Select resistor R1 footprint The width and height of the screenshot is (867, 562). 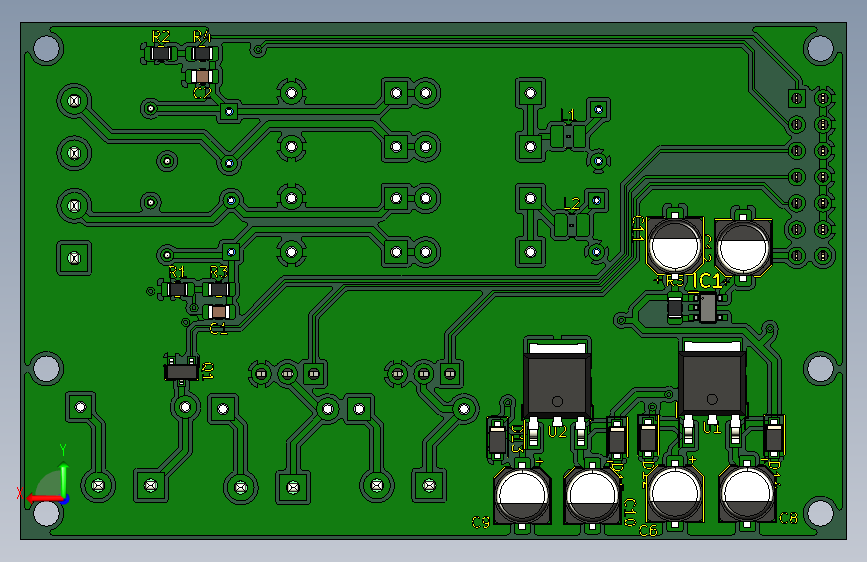coord(177,289)
